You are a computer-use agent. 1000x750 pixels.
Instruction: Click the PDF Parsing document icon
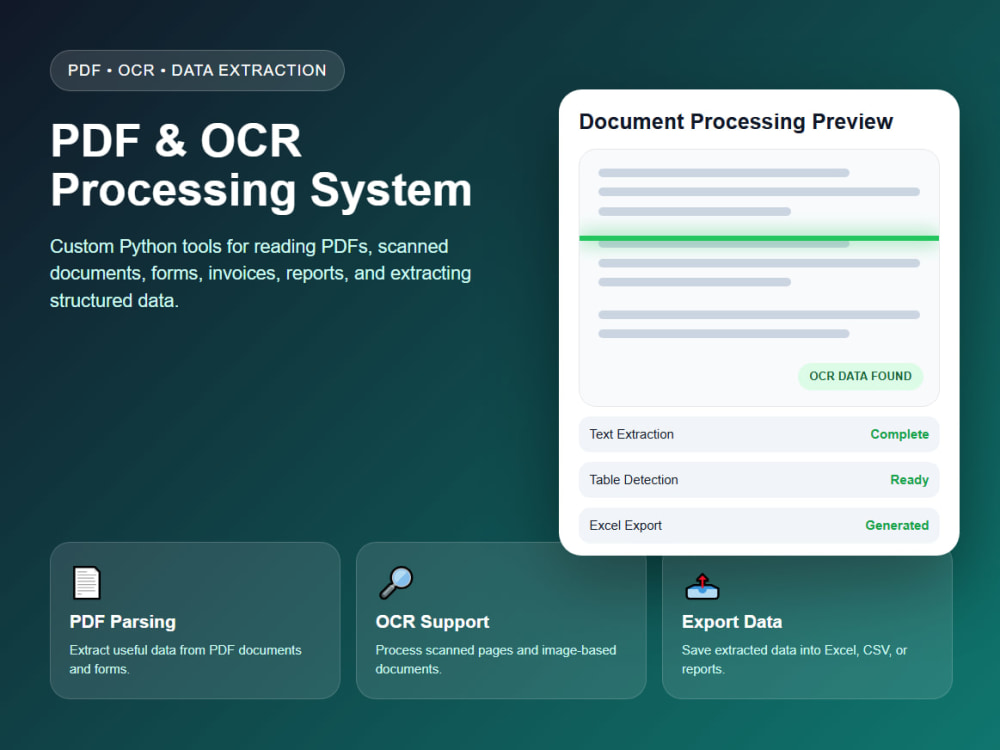(x=86, y=583)
